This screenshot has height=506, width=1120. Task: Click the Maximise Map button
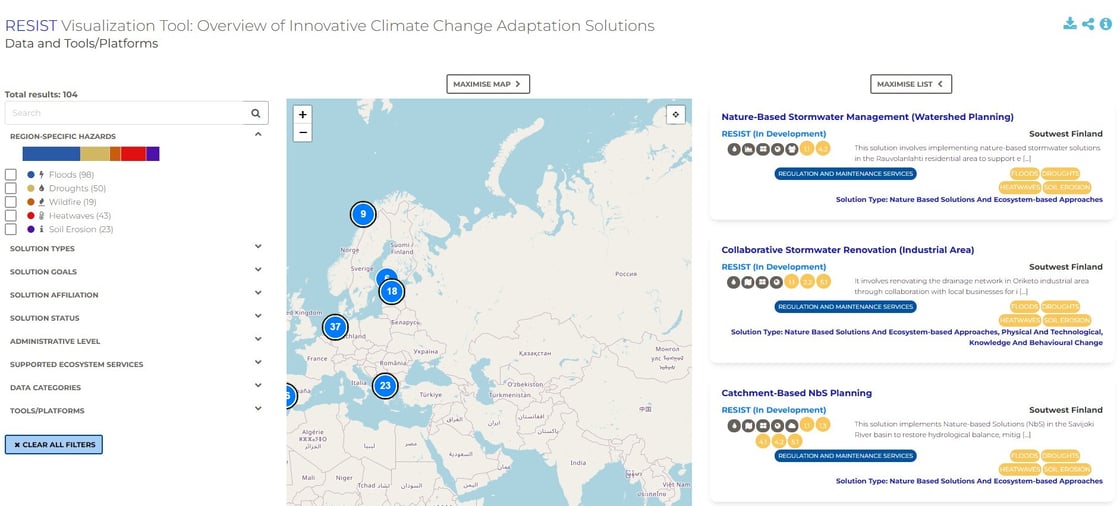[x=488, y=84]
